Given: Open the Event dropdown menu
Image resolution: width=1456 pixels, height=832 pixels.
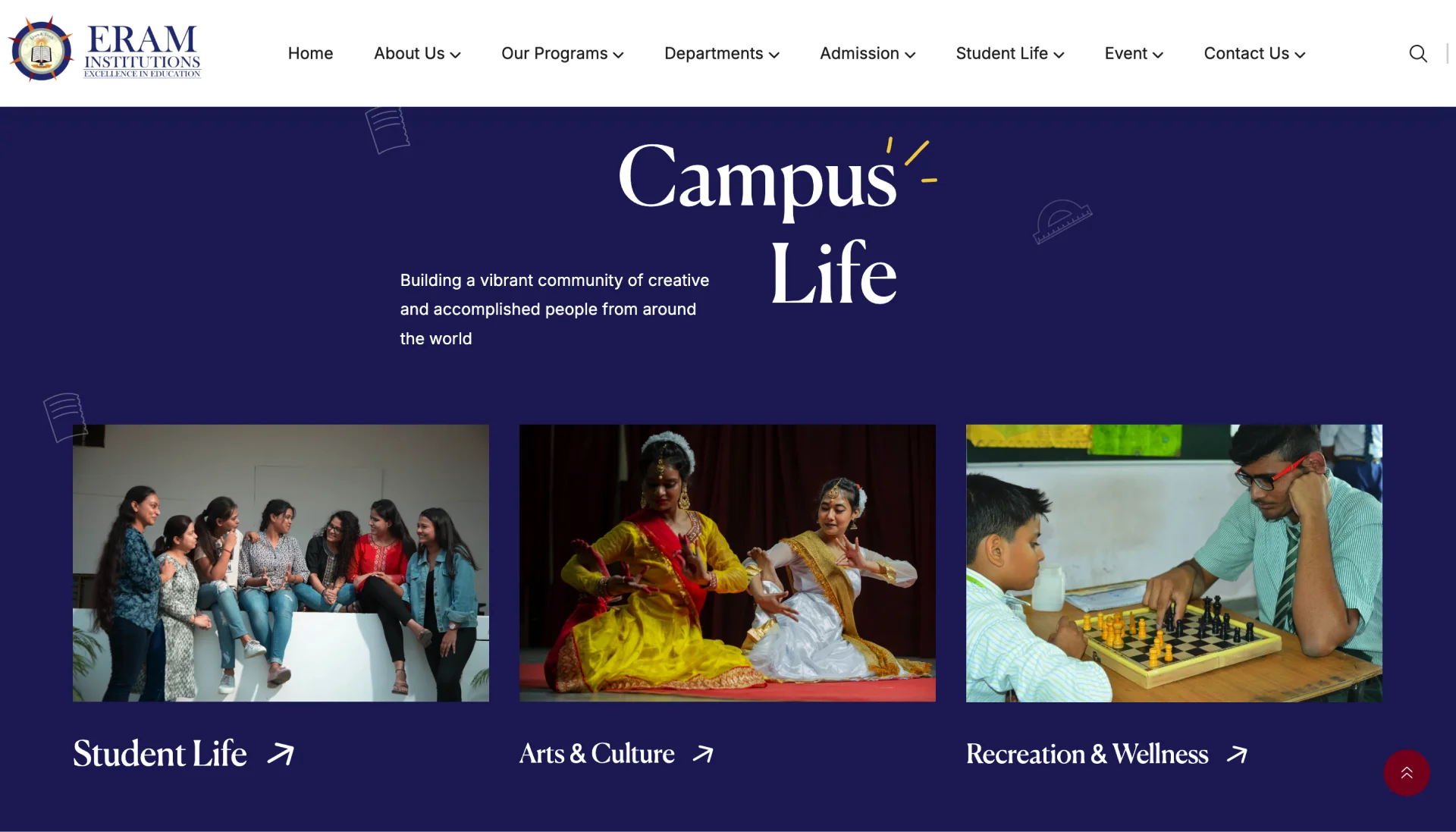Looking at the screenshot, I should point(1134,54).
